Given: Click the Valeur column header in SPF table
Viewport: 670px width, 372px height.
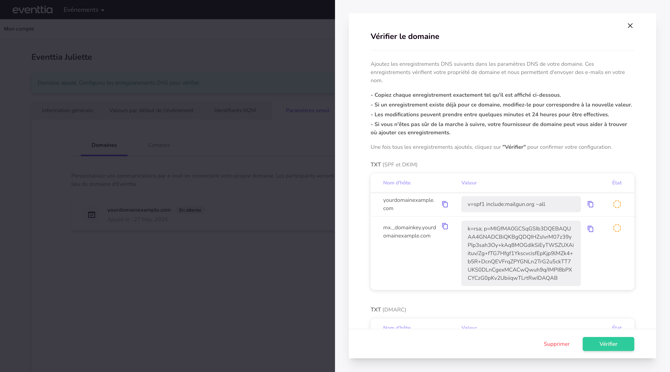Looking at the screenshot, I should pyautogui.click(x=469, y=183).
